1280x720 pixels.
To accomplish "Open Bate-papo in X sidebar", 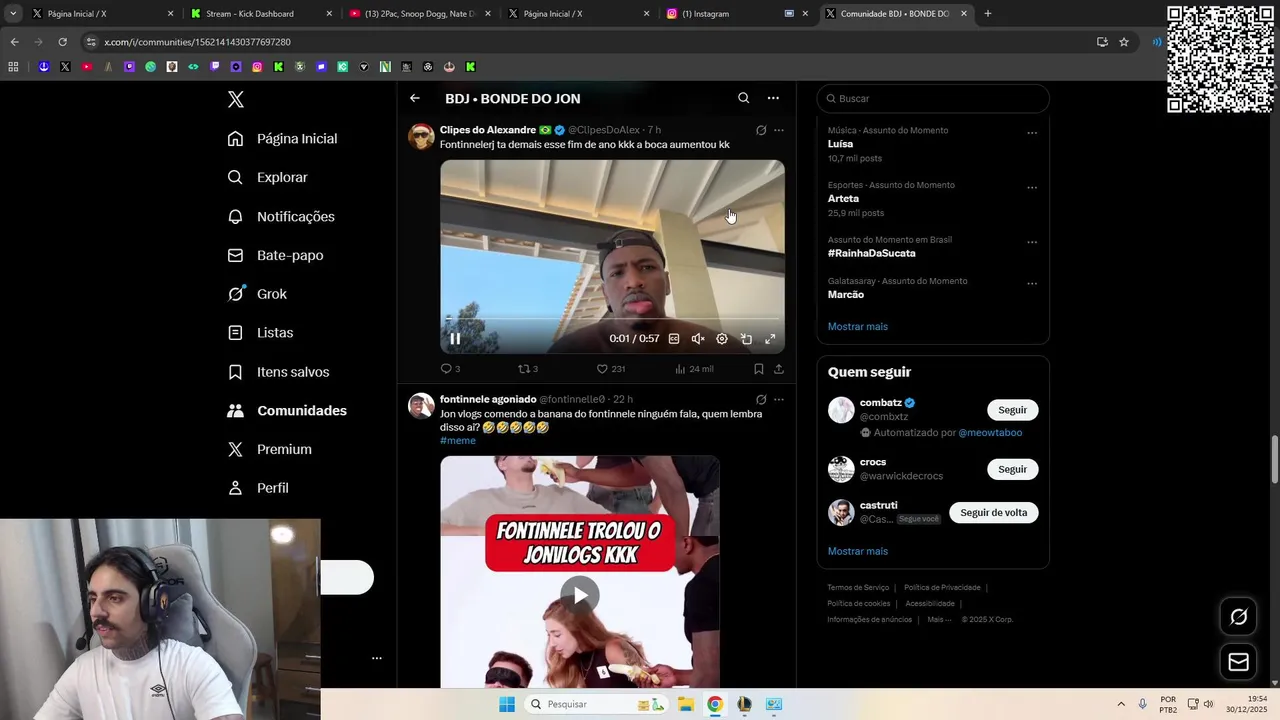I will tap(275, 255).
